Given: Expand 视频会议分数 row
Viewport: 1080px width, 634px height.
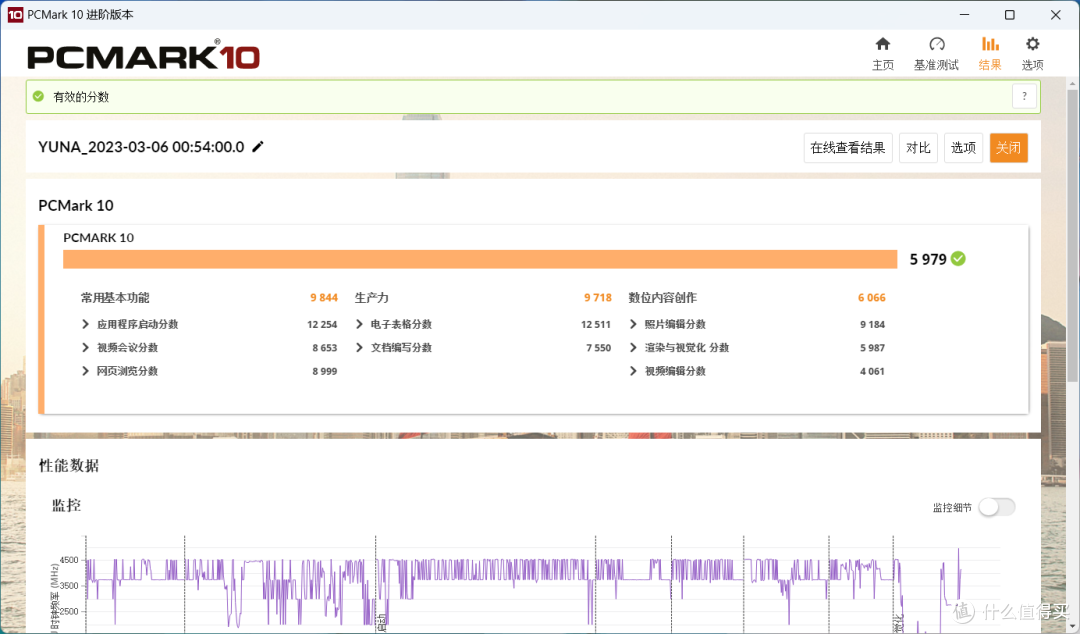Looking at the screenshot, I should click(85, 347).
